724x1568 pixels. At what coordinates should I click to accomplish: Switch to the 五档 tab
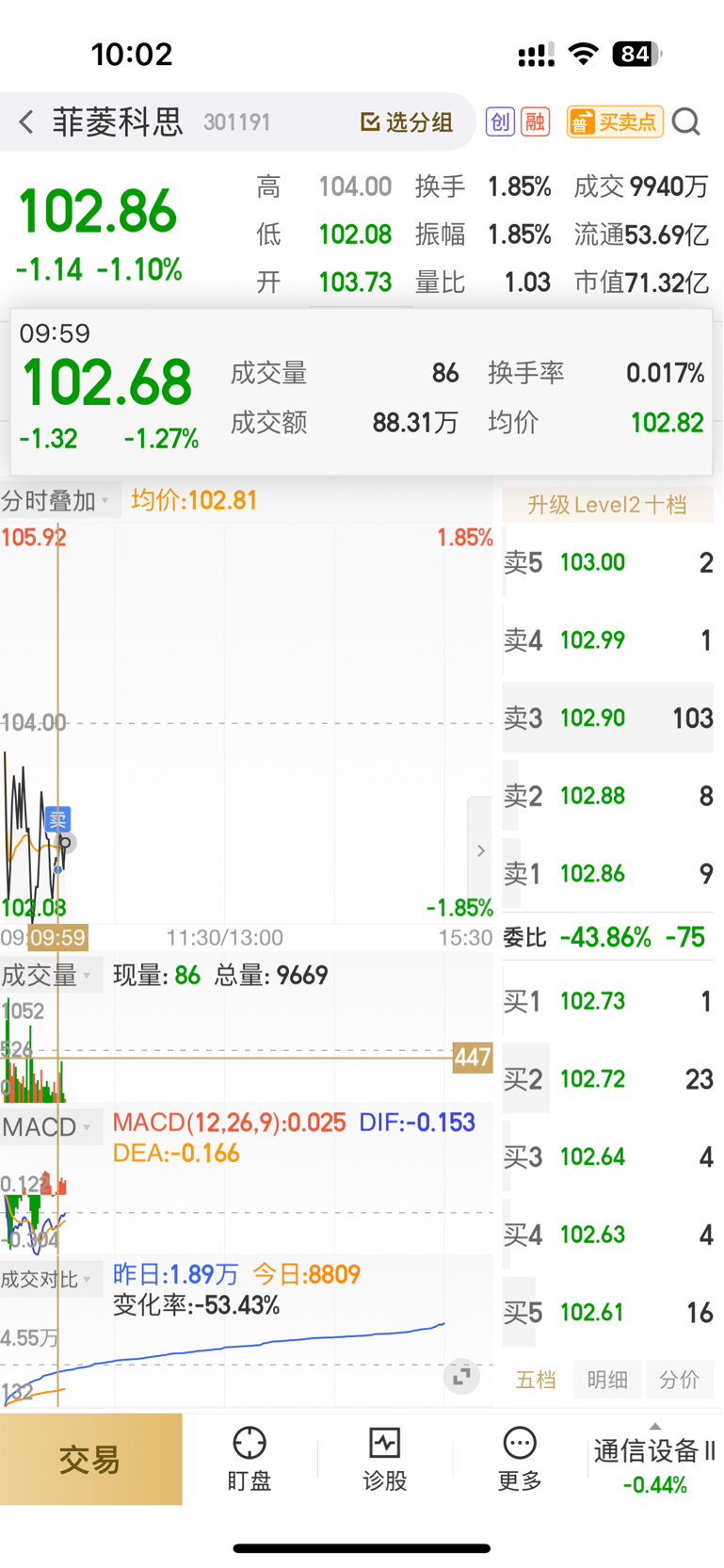(x=536, y=1380)
